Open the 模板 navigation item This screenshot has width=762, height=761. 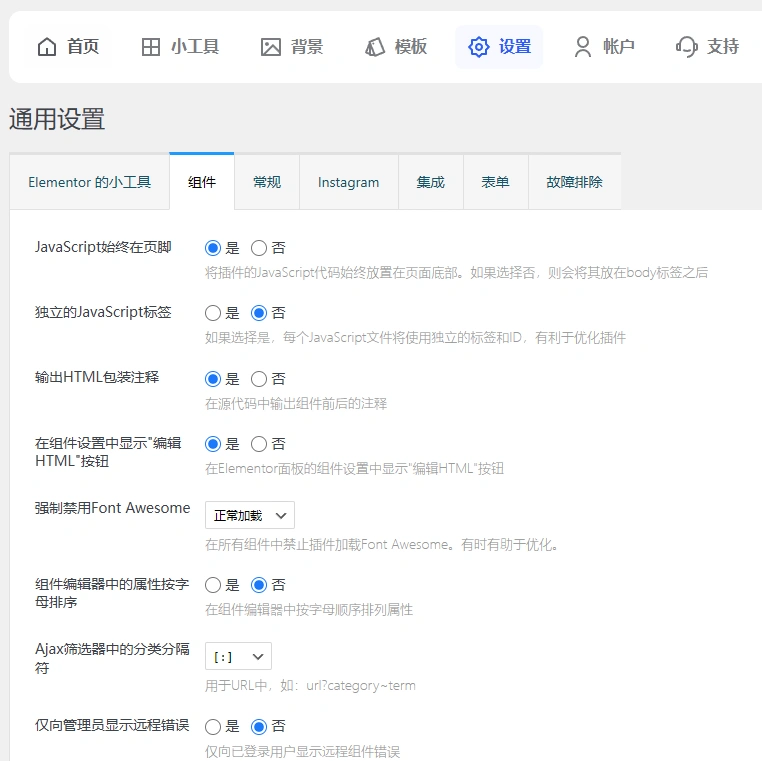[x=396, y=47]
